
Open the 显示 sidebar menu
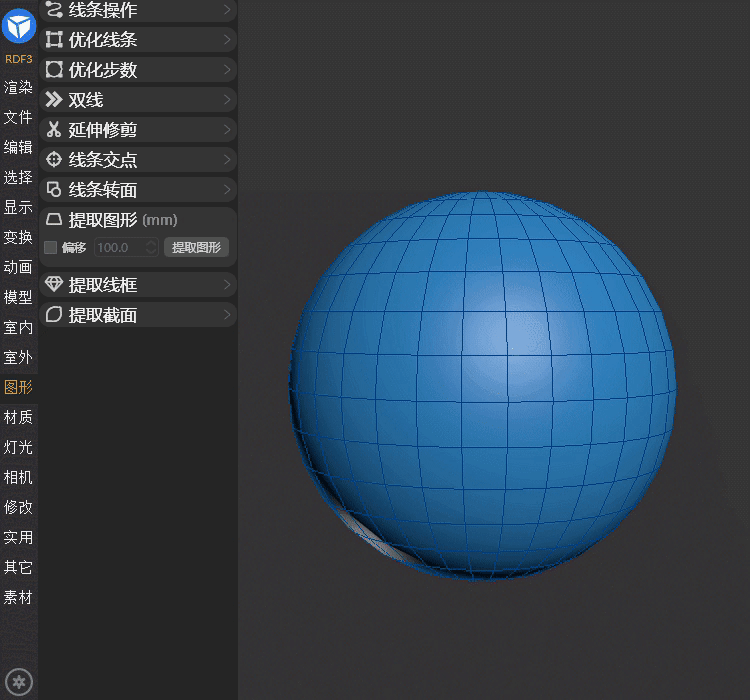click(x=18, y=207)
